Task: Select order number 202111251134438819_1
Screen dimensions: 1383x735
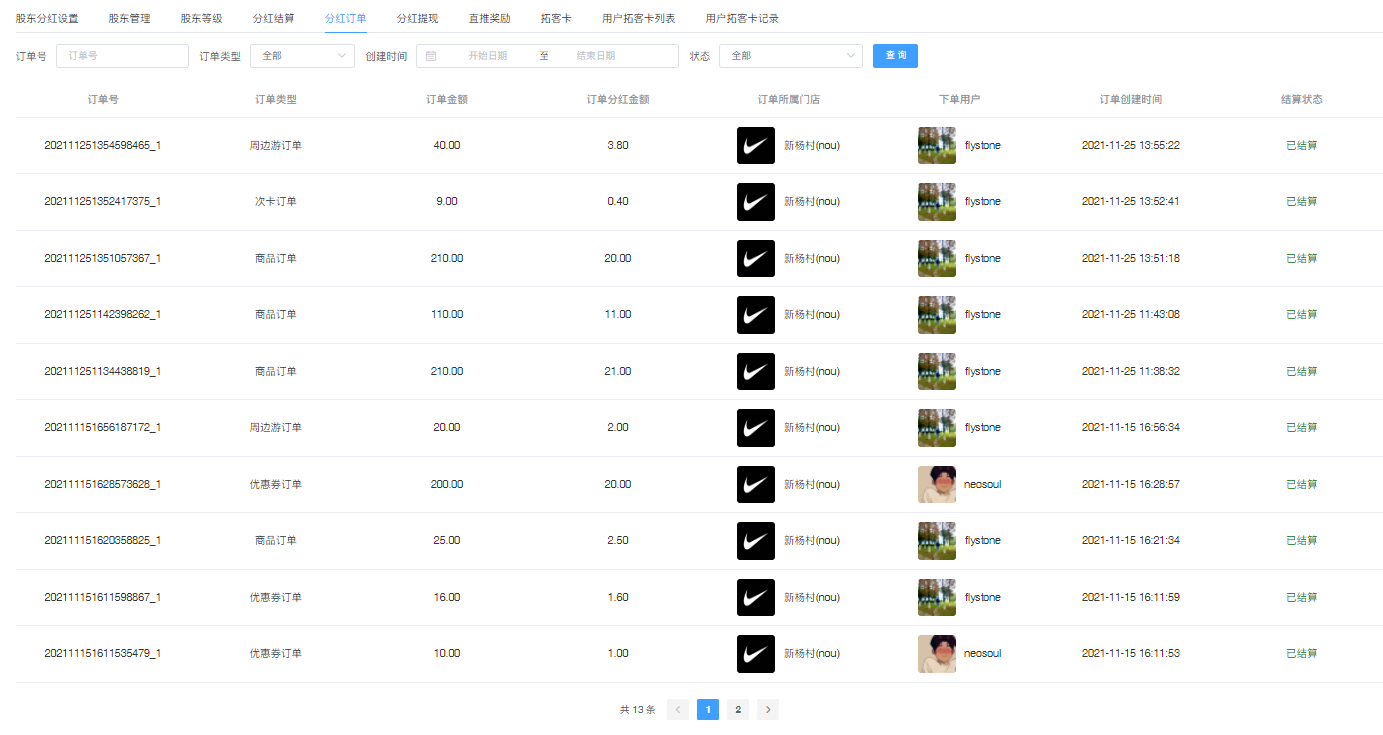Action: [x=103, y=371]
